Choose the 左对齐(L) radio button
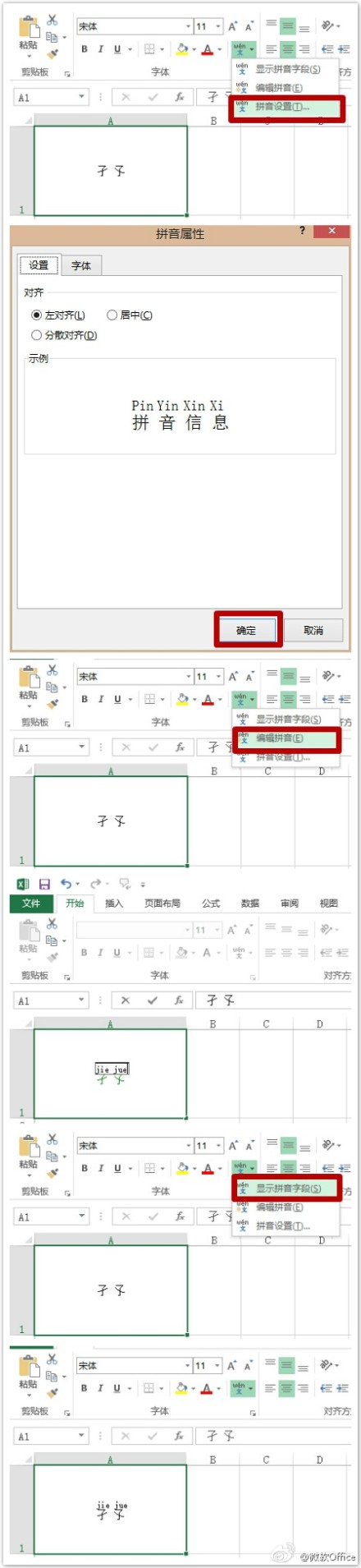This screenshot has height=1568, width=361. pyautogui.click(x=58, y=315)
